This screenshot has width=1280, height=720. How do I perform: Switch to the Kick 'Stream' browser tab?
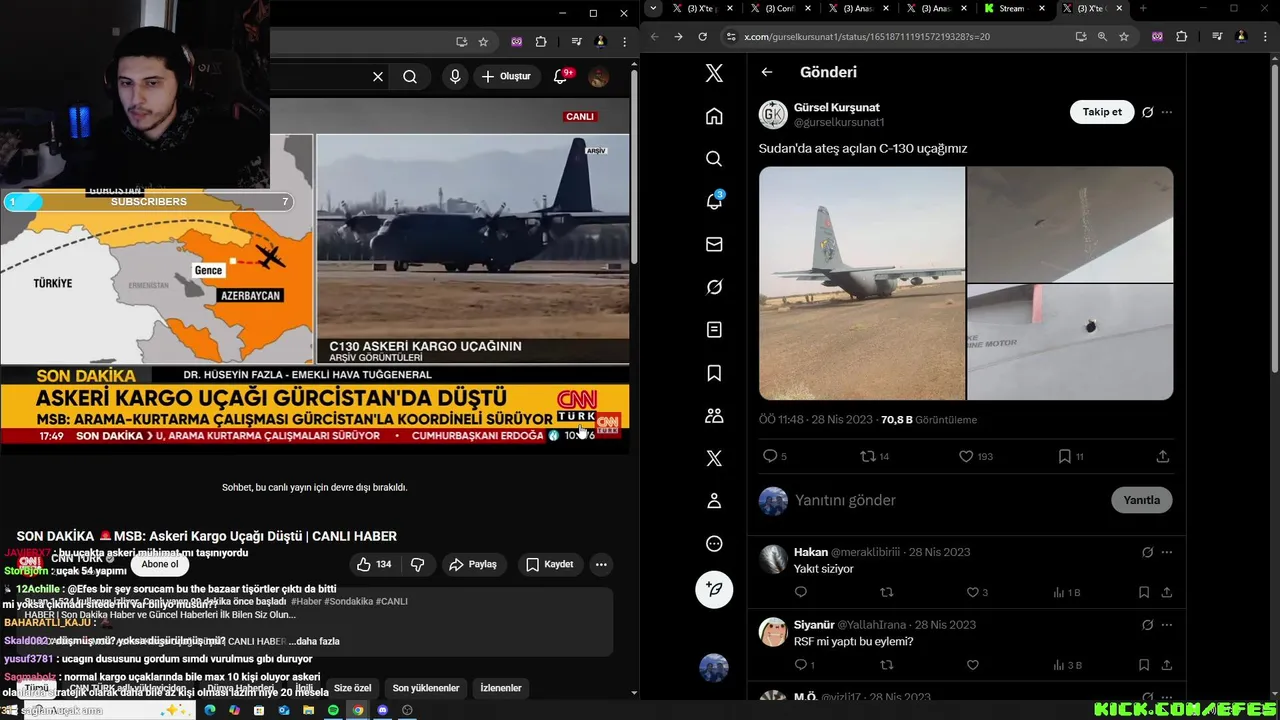click(1014, 9)
